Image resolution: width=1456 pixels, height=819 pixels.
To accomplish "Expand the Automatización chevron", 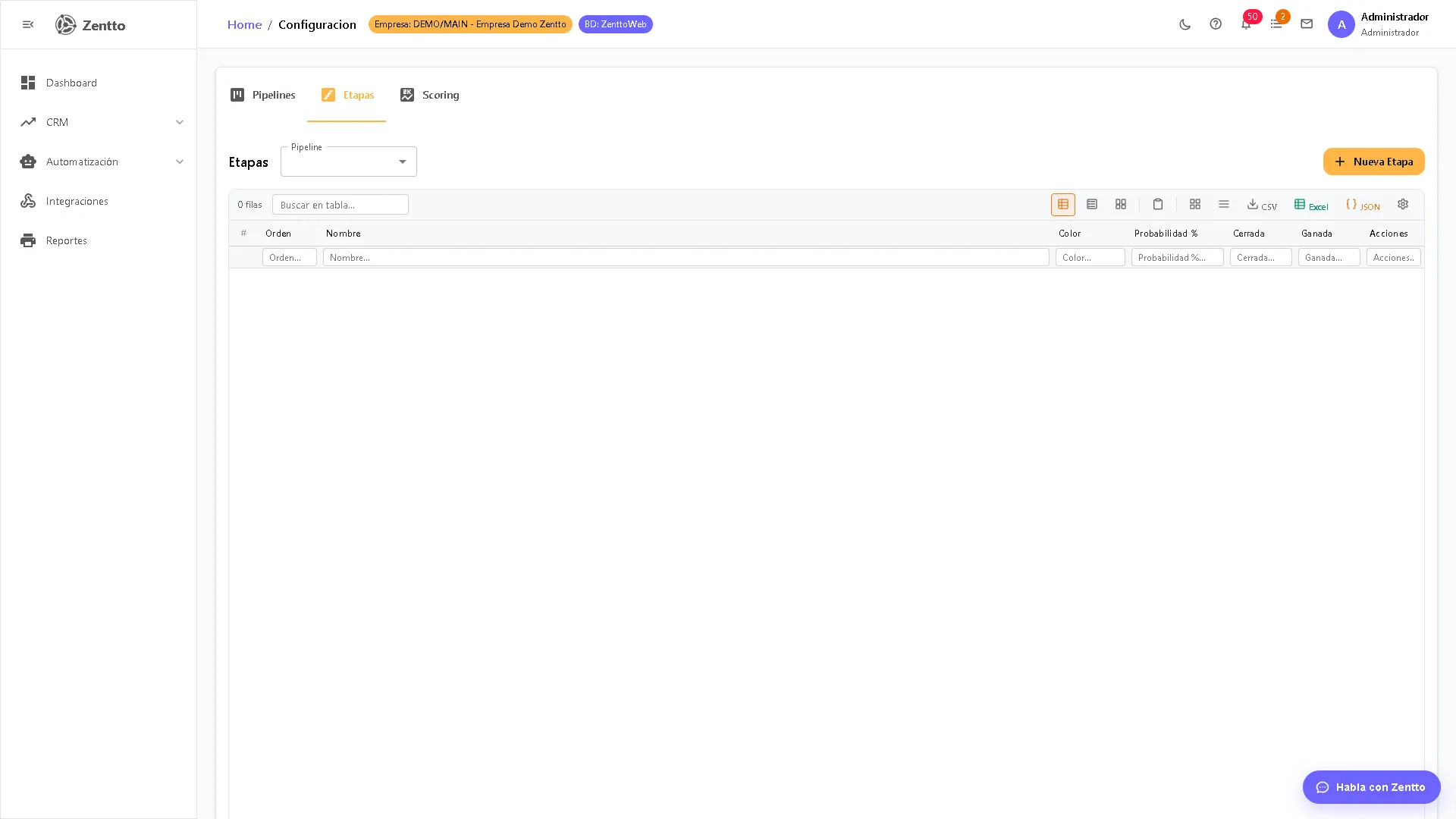I will (180, 162).
